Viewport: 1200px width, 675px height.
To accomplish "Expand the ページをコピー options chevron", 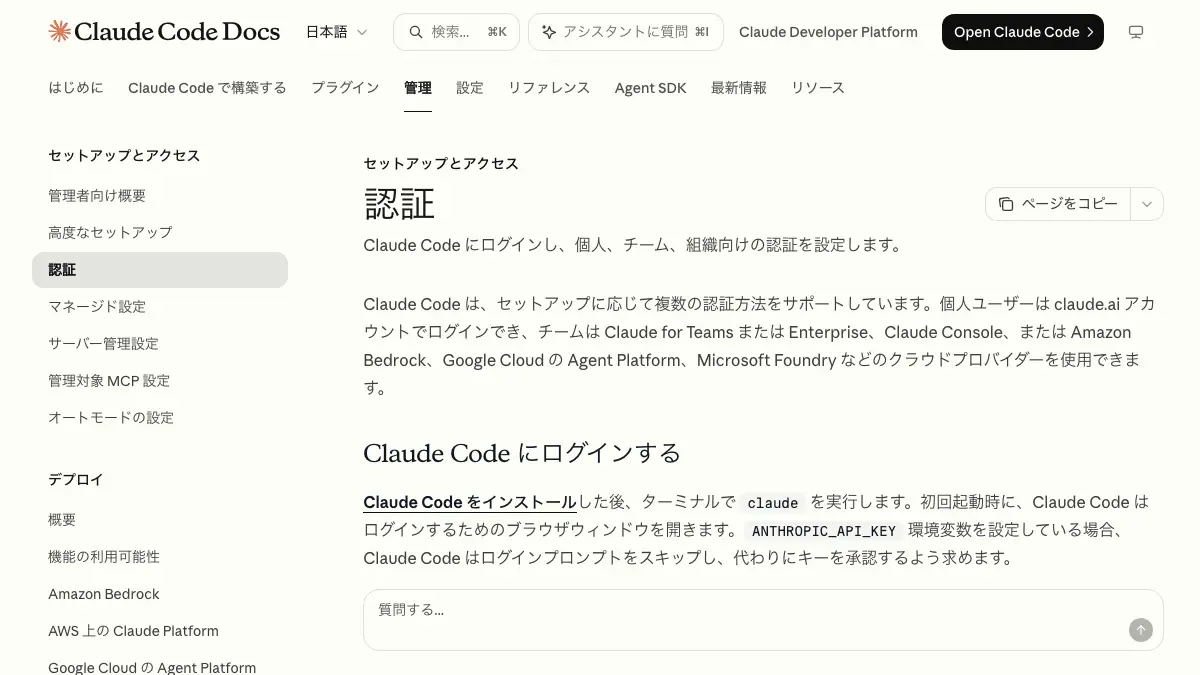I will tap(1147, 204).
